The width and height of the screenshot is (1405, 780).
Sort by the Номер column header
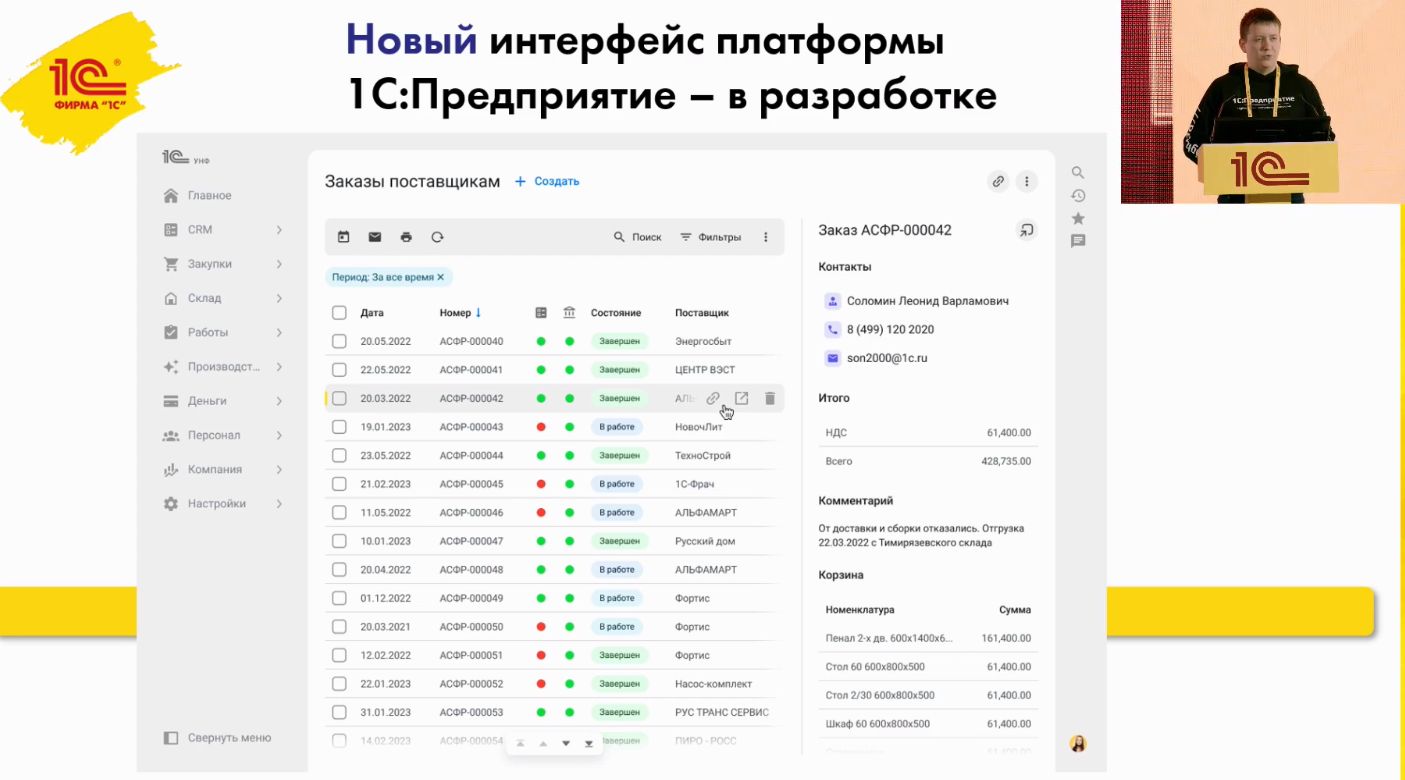click(x=460, y=313)
